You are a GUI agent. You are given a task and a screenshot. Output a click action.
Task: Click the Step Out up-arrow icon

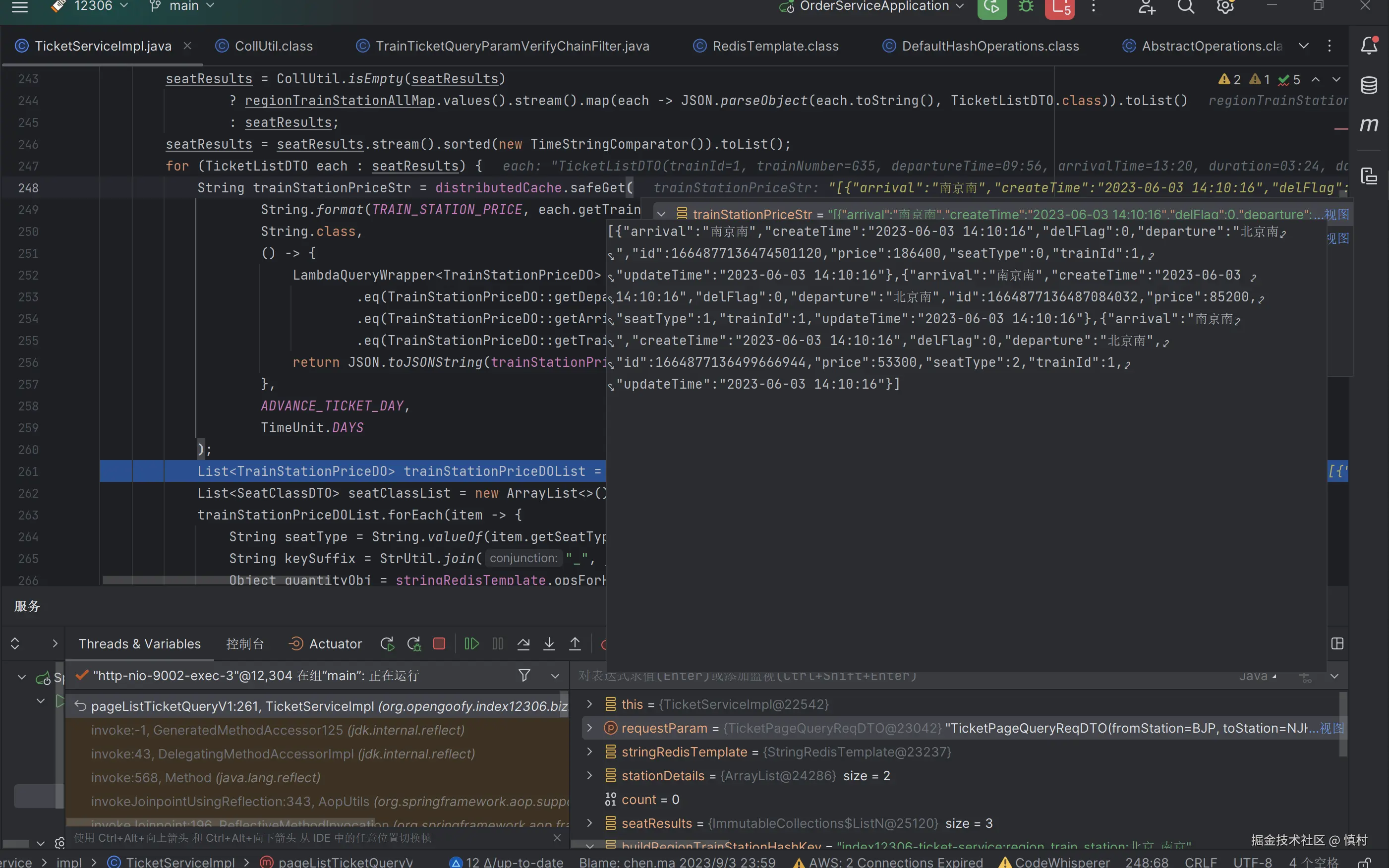[x=575, y=643]
